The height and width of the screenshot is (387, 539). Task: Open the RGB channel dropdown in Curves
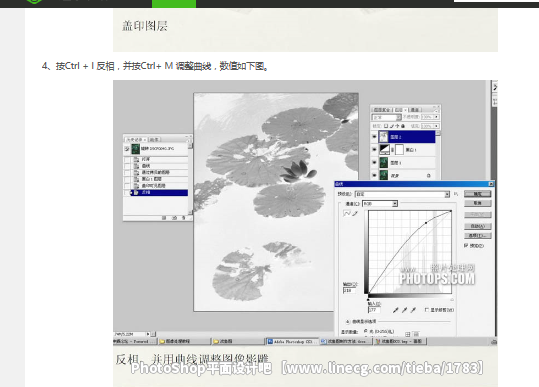pos(380,204)
